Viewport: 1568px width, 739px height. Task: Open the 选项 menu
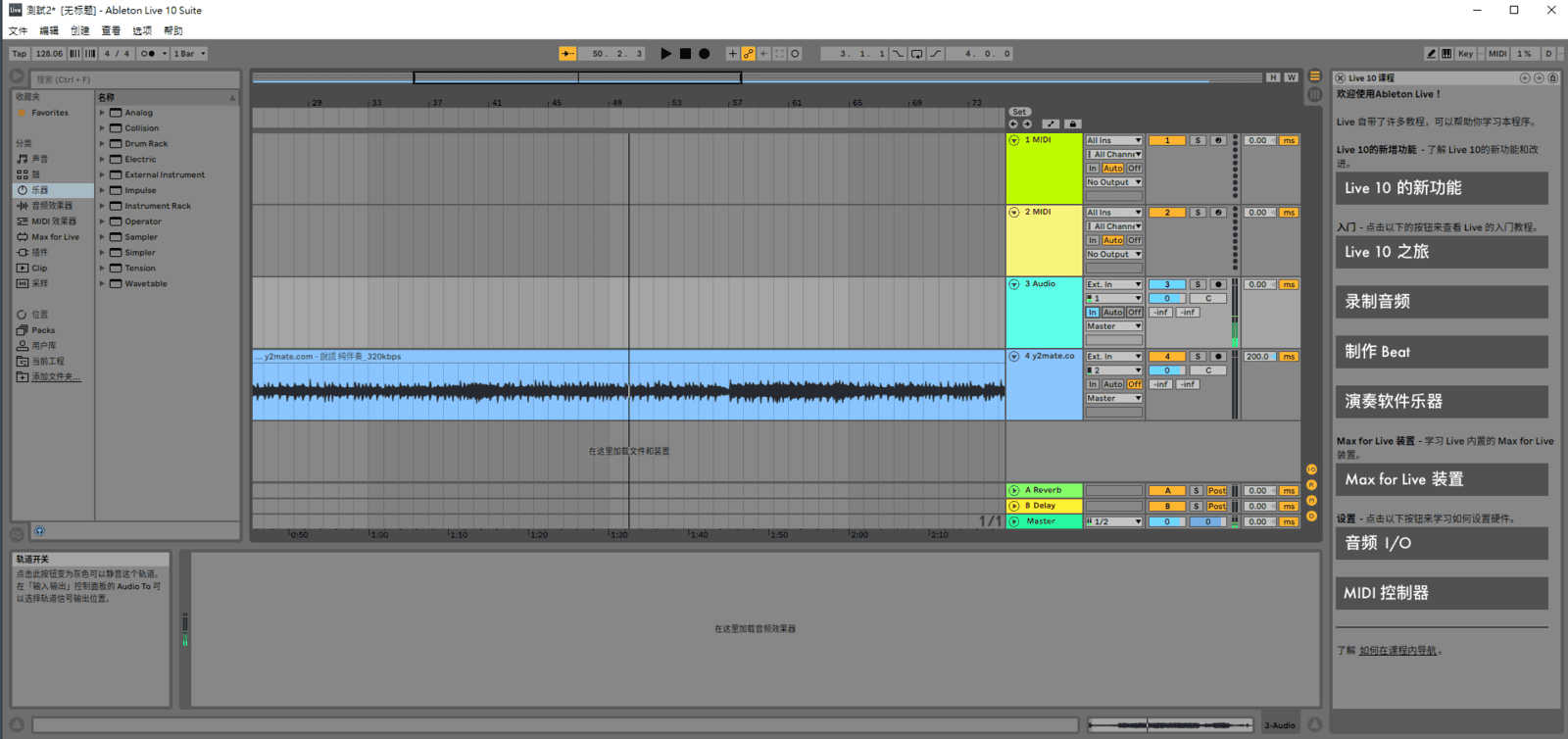click(x=142, y=31)
